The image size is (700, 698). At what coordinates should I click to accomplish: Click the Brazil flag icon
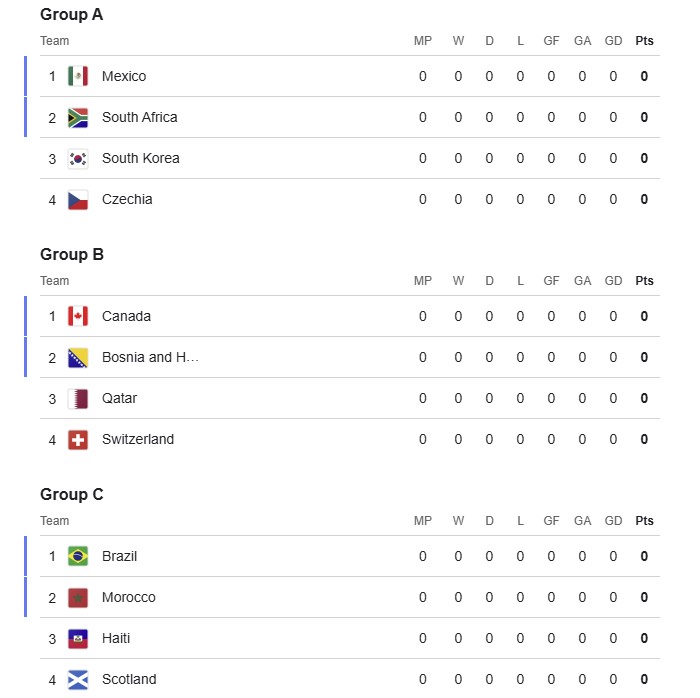[78, 556]
